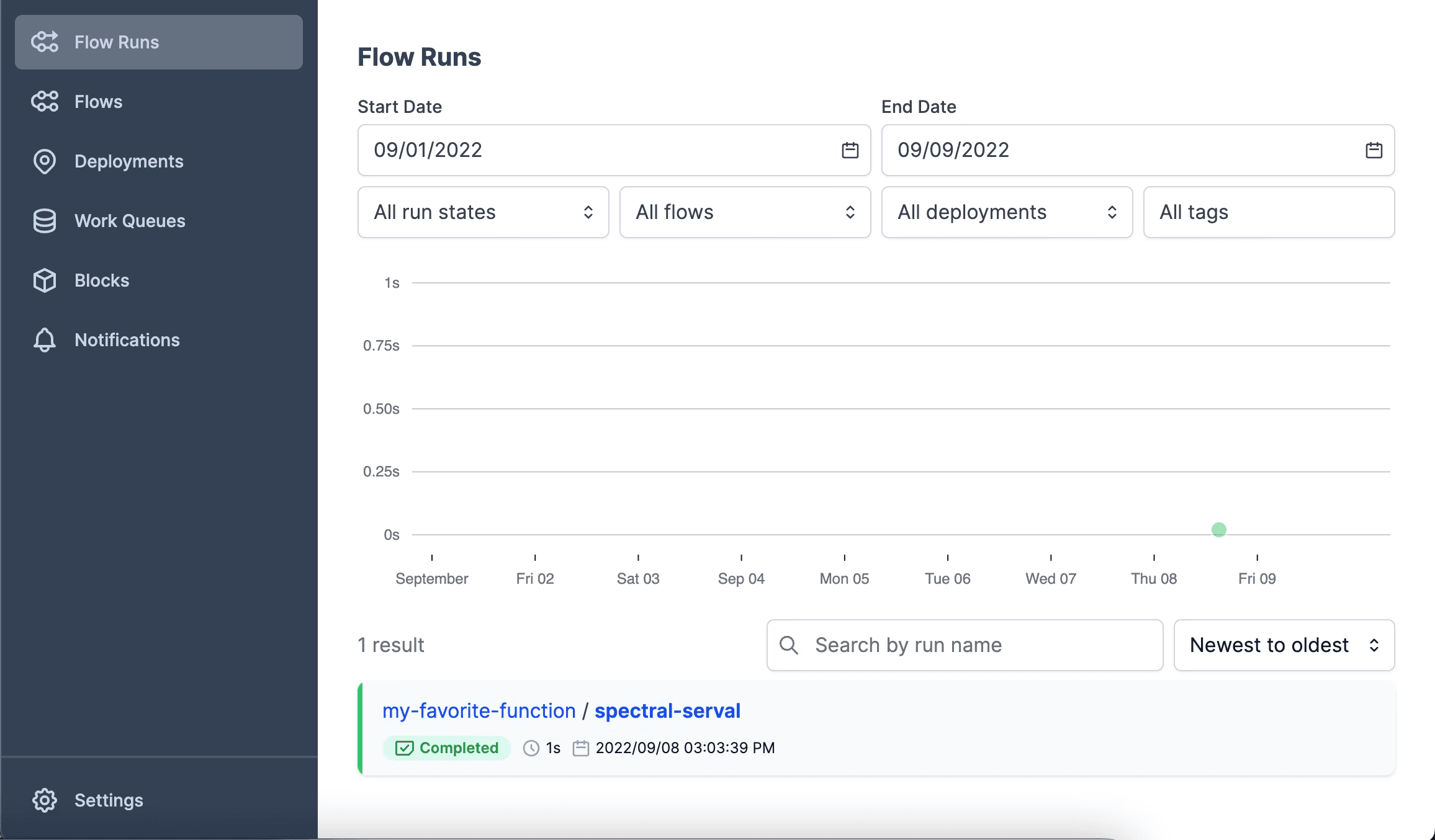
Task: Click the Flow Runs sidebar icon
Action: tap(45, 42)
